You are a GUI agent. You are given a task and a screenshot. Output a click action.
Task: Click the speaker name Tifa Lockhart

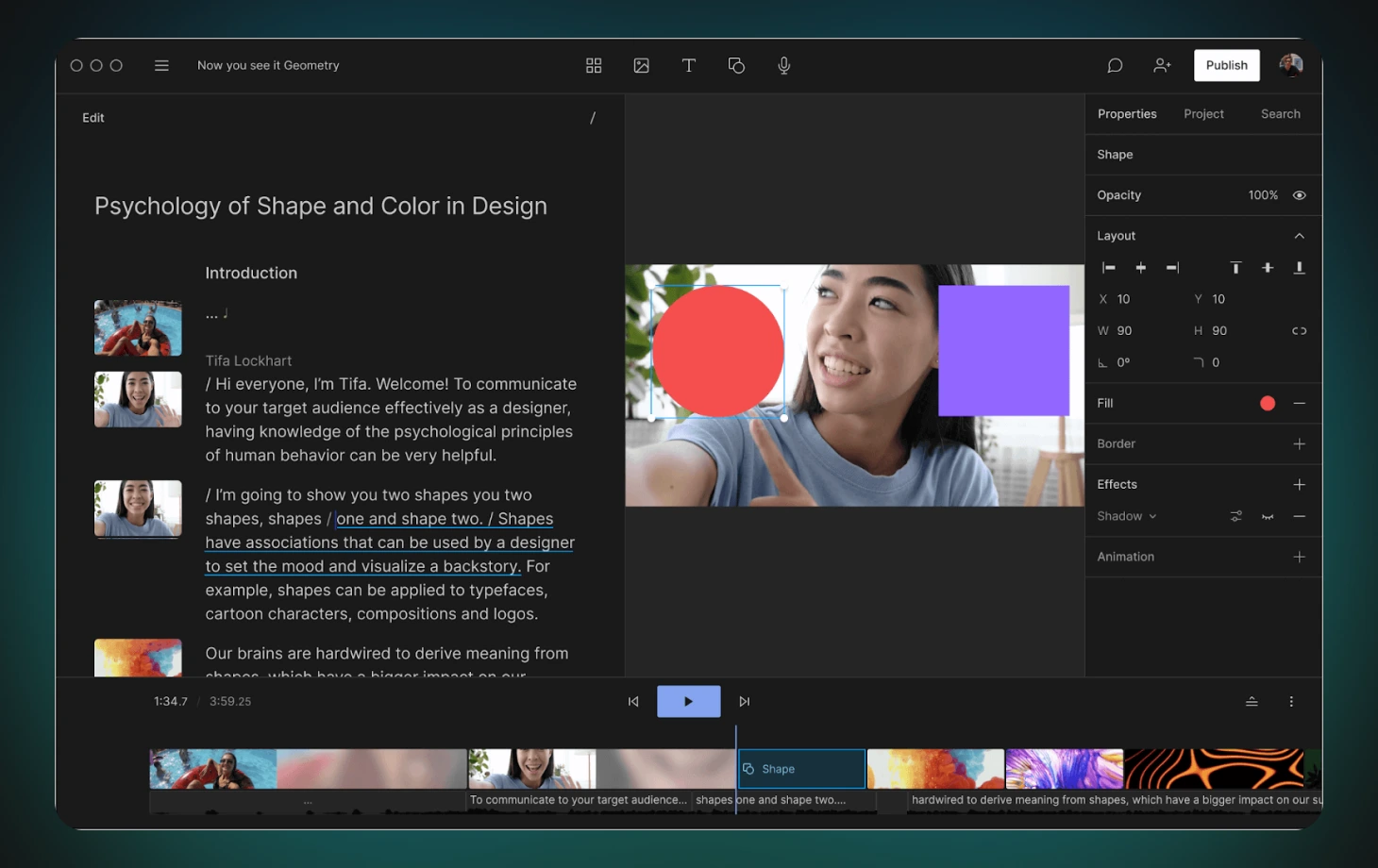[248, 360]
